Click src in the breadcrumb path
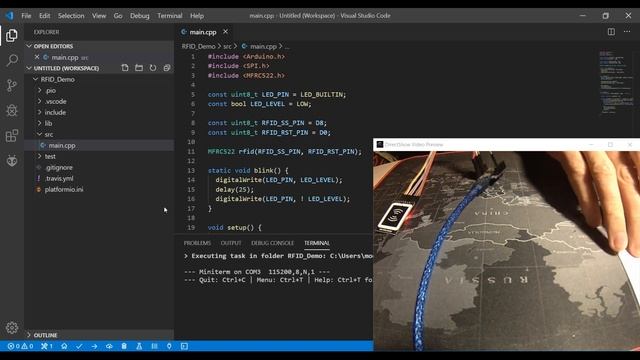This screenshot has width=640, height=360. 227,47
